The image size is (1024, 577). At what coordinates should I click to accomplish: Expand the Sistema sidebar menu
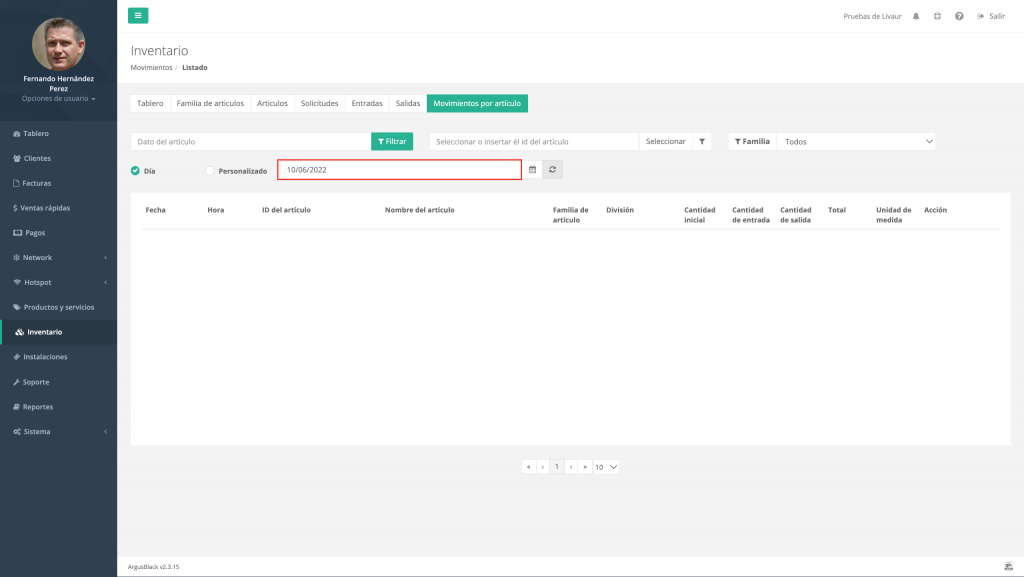click(59, 431)
